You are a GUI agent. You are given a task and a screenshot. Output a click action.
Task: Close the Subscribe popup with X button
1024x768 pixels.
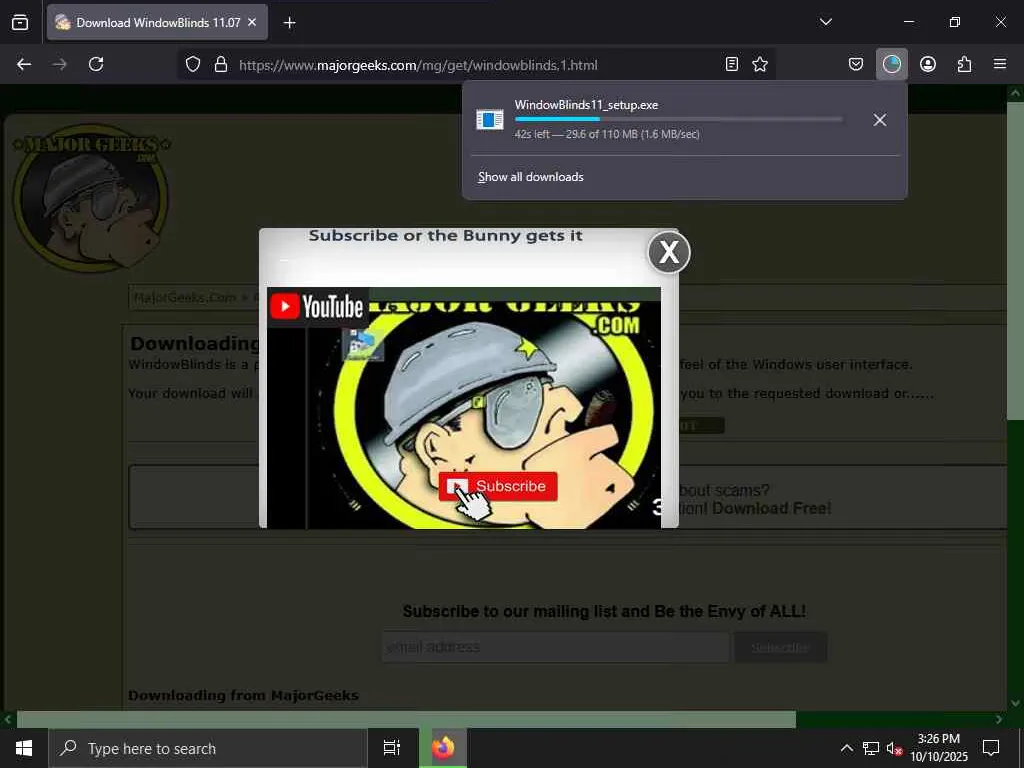point(669,252)
